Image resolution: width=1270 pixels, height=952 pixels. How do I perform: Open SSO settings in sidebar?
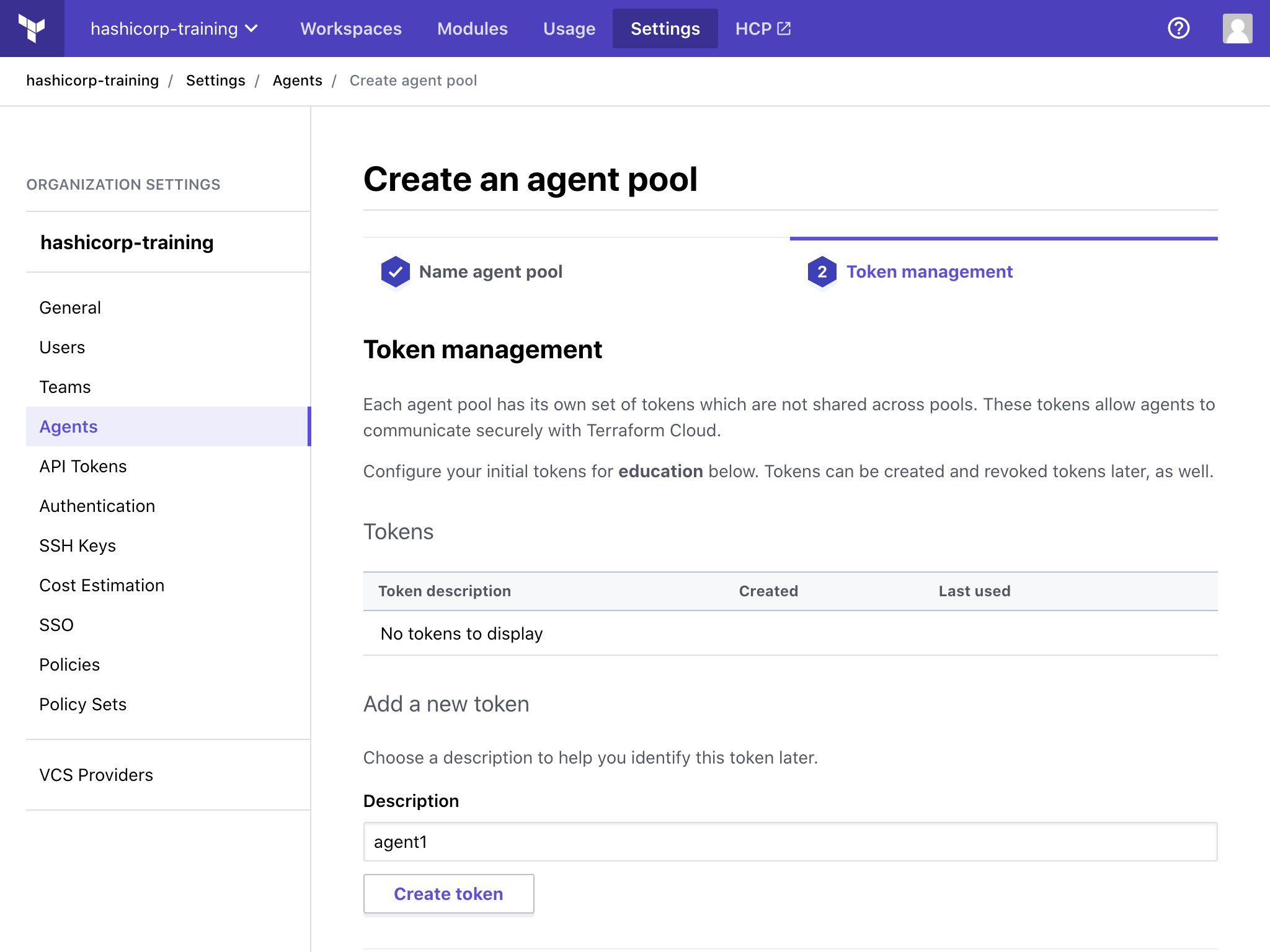[x=167, y=625]
